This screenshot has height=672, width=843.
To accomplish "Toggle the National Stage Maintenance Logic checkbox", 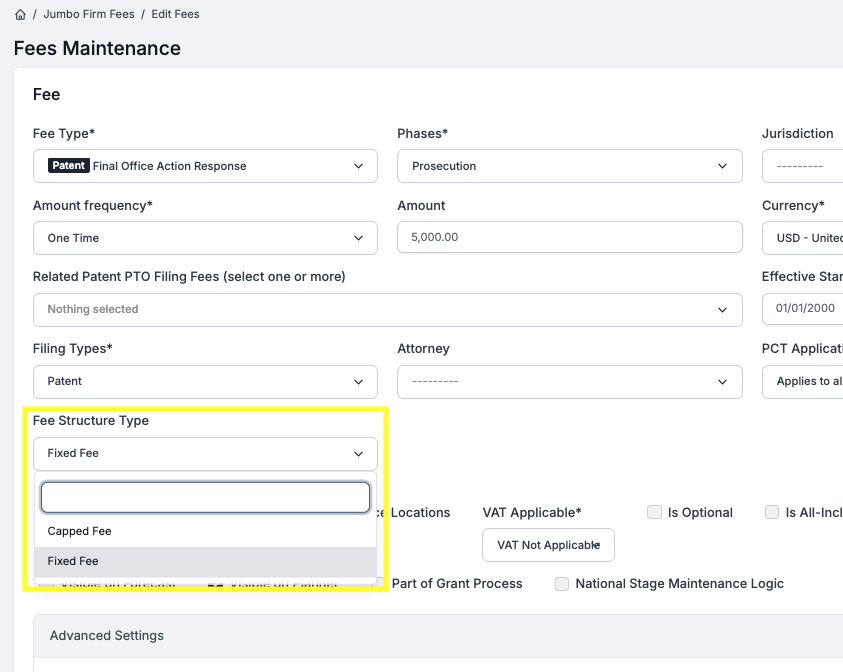I will [x=562, y=584].
